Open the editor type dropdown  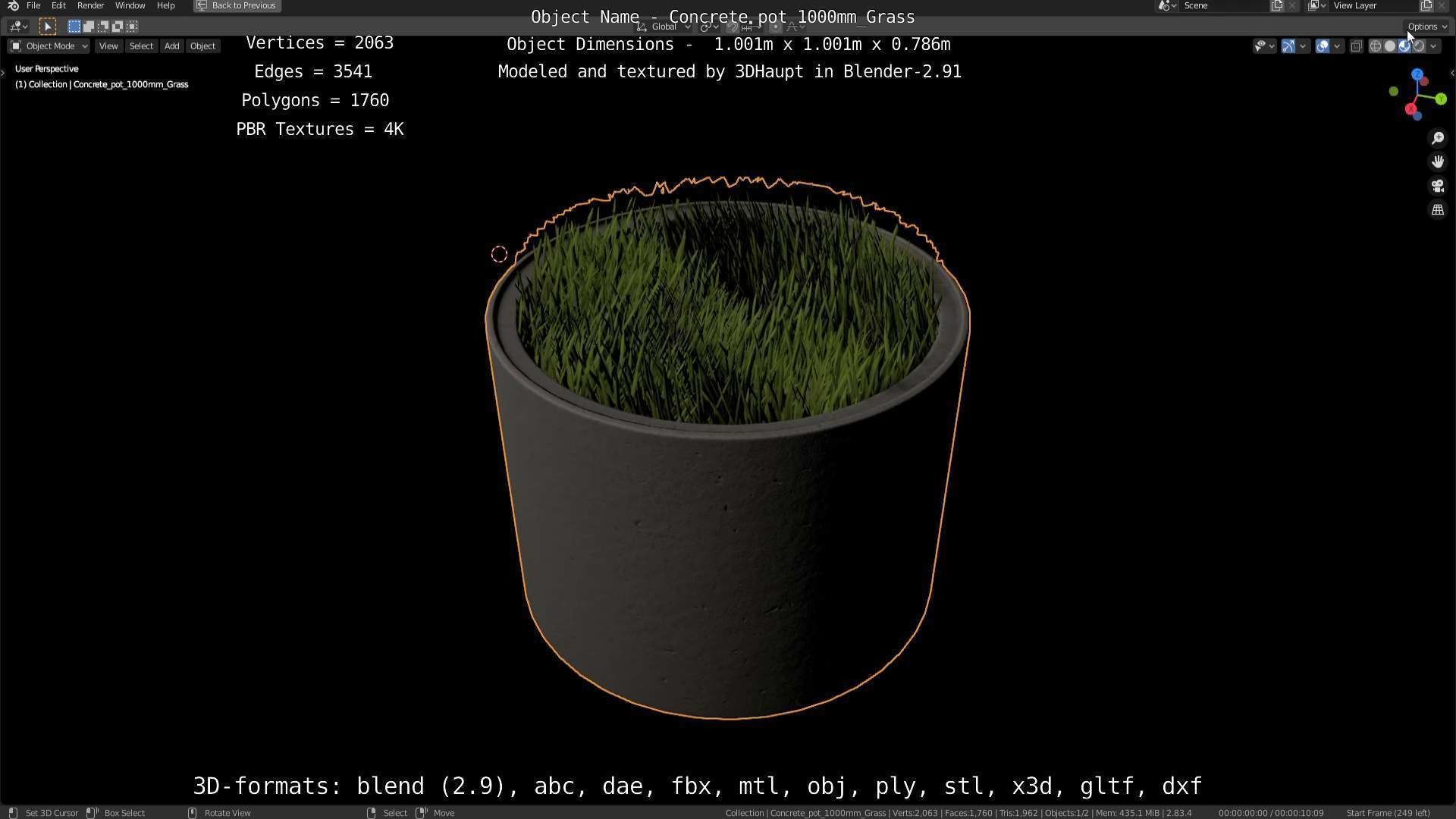point(19,27)
